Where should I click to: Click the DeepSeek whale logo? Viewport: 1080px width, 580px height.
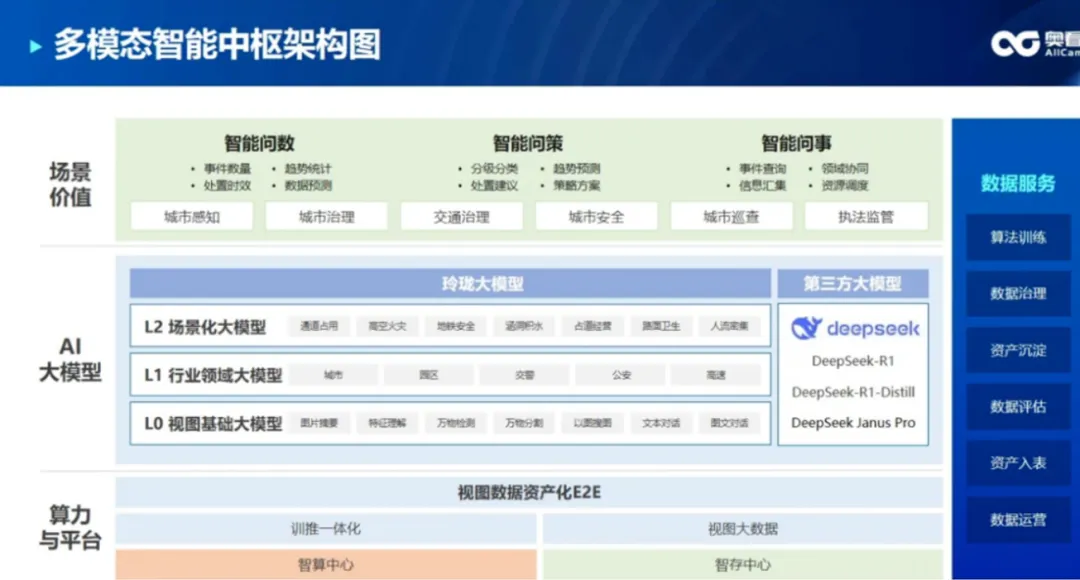807,328
